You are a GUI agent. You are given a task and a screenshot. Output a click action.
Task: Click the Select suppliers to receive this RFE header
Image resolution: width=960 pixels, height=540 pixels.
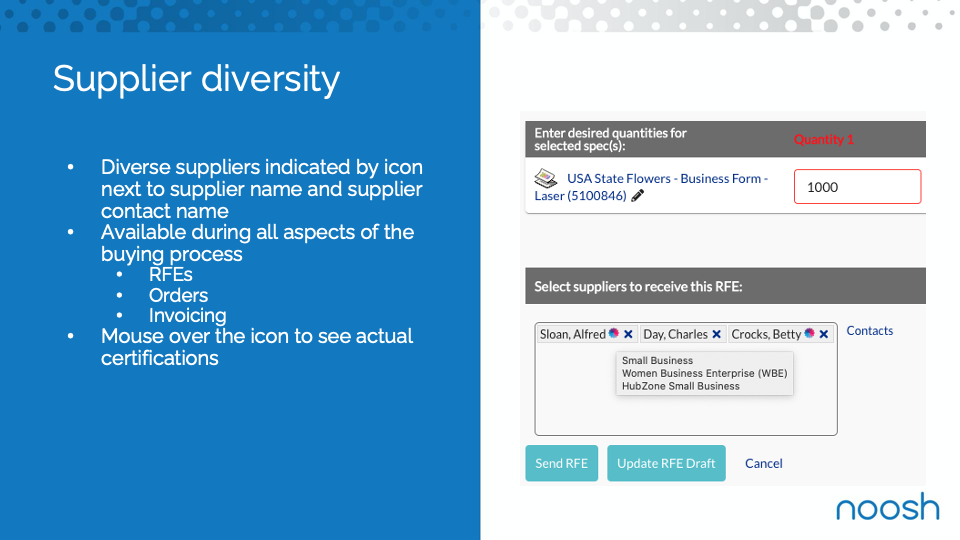point(638,287)
